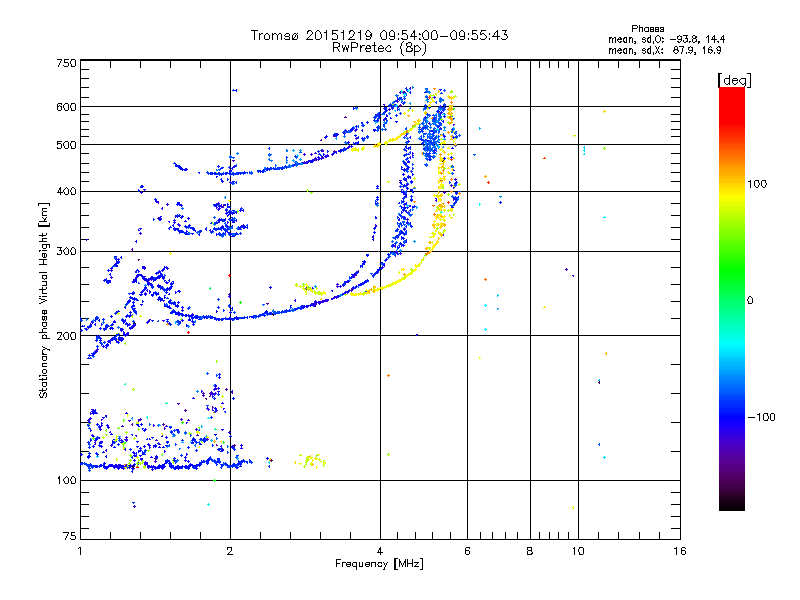Click the y-axis tick label "750"
Screen dimensions: 800x600
pyautogui.click(x=66, y=63)
